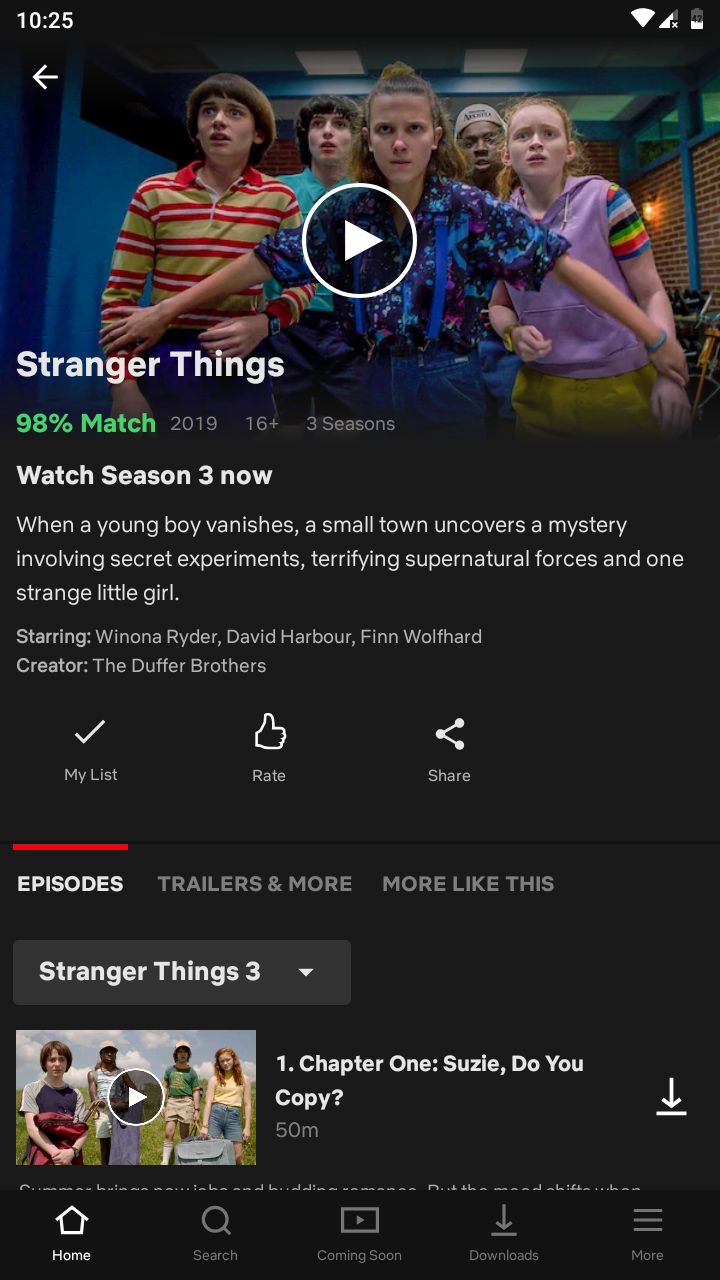Image resolution: width=720 pixels, height=1280 pixels.
Task: Open the Downloads section
Action: tap(504, 1234)
